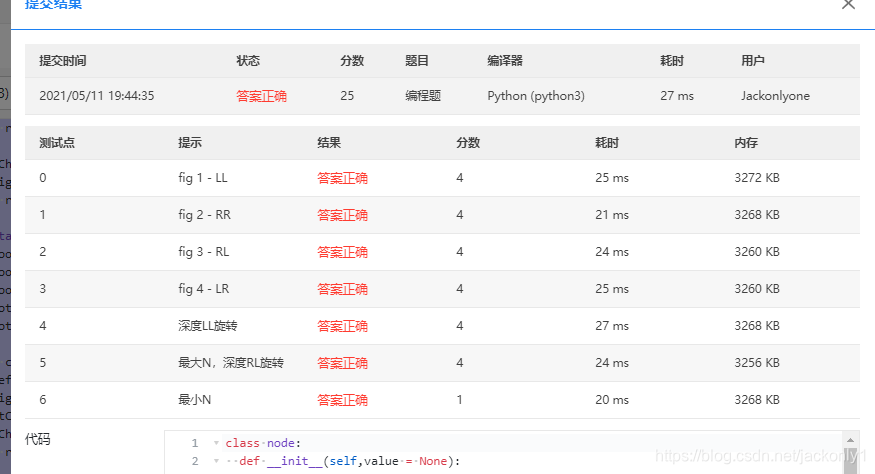Click test point number 6
The height and width of the screenshot is (474, 875).
(x=43, y=400)
